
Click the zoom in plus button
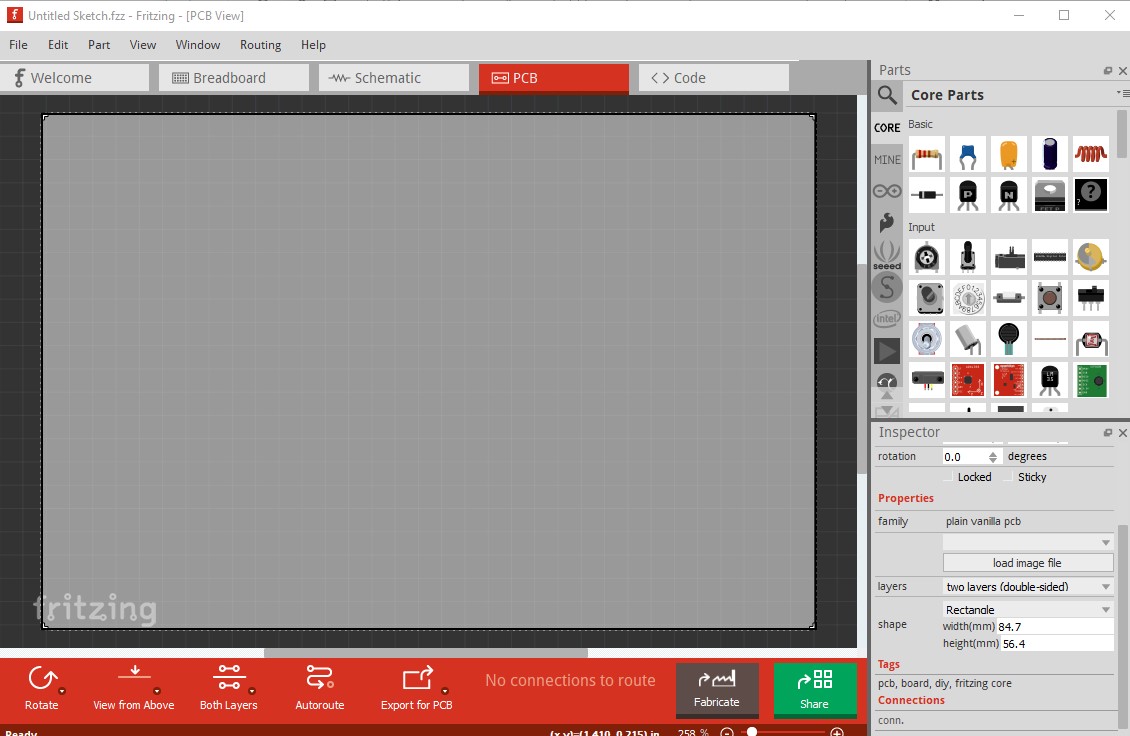837,732
